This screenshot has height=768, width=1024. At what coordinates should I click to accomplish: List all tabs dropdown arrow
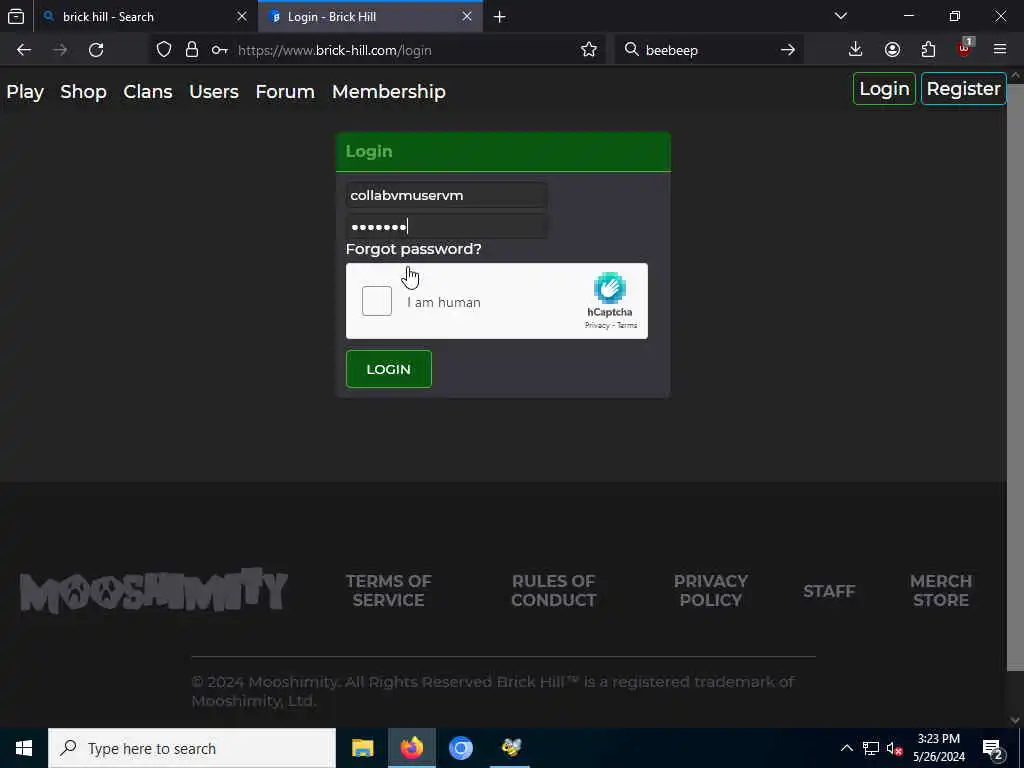coord(840,16)
